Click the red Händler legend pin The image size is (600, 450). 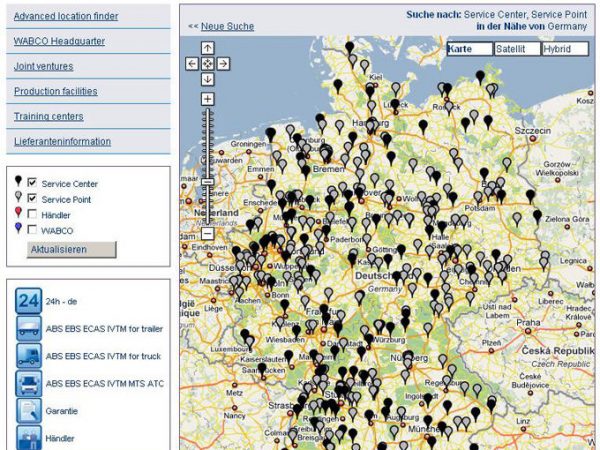pos(18,212)
